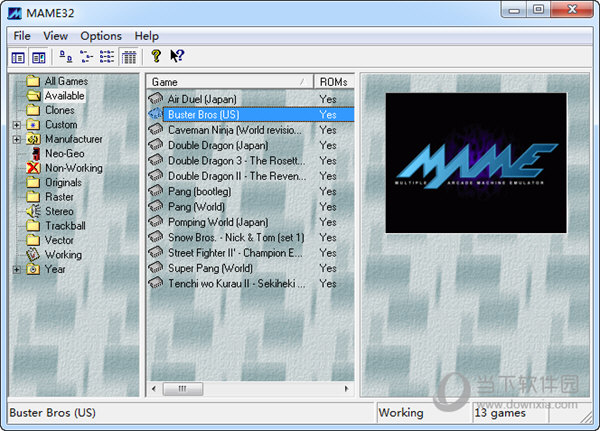This screenshot has width=600, height=431.
Task: Select the Non-Working folder
Action: 74,168
